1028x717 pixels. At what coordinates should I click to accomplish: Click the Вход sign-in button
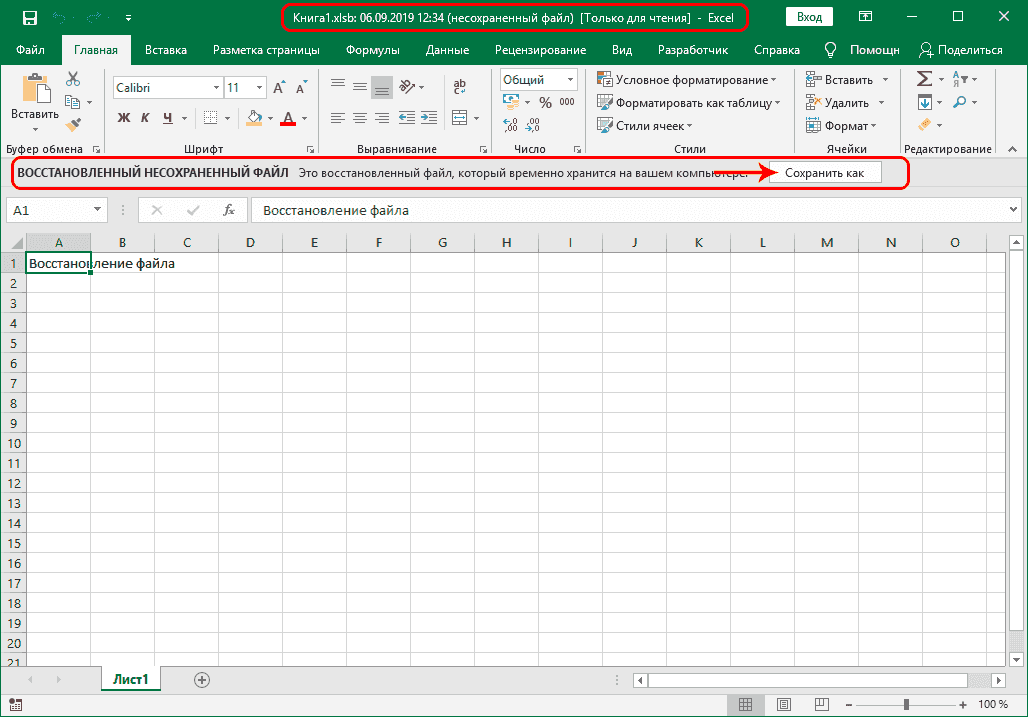pos(808,16)
